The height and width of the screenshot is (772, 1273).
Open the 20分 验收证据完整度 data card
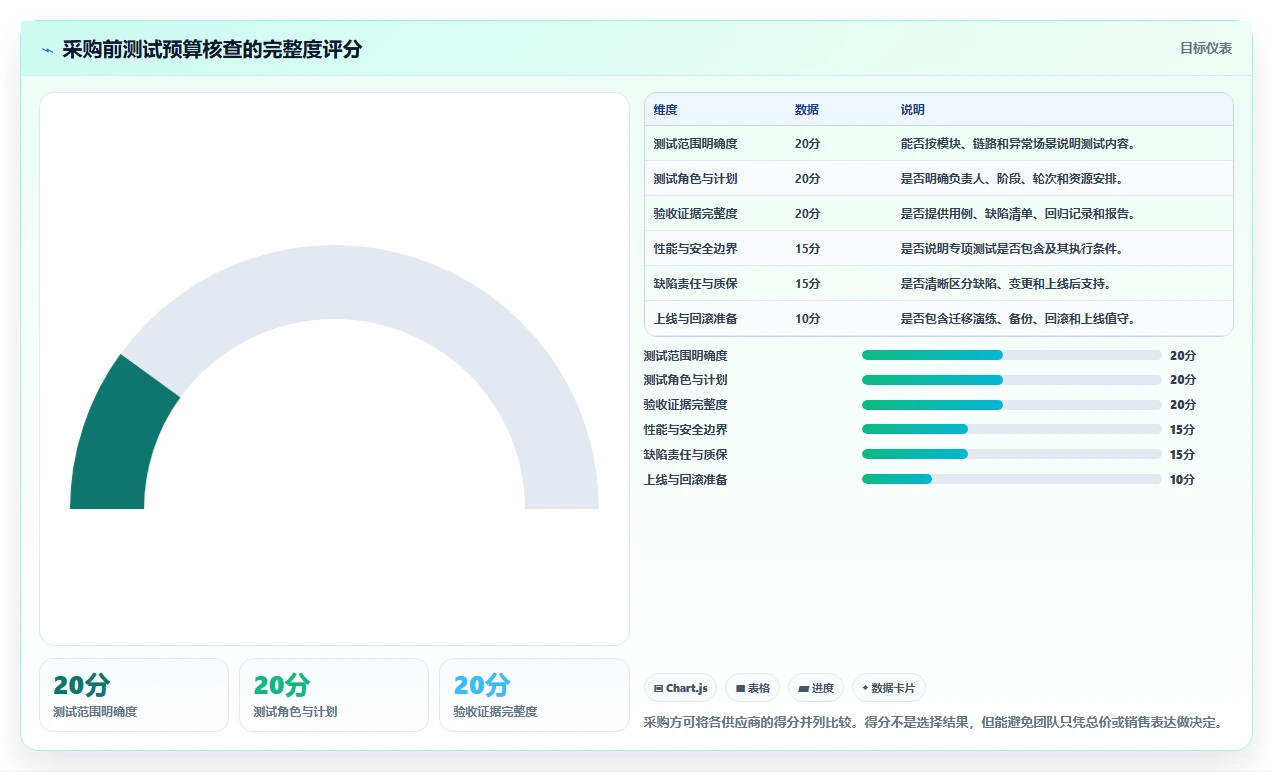(x=534, y=695)
